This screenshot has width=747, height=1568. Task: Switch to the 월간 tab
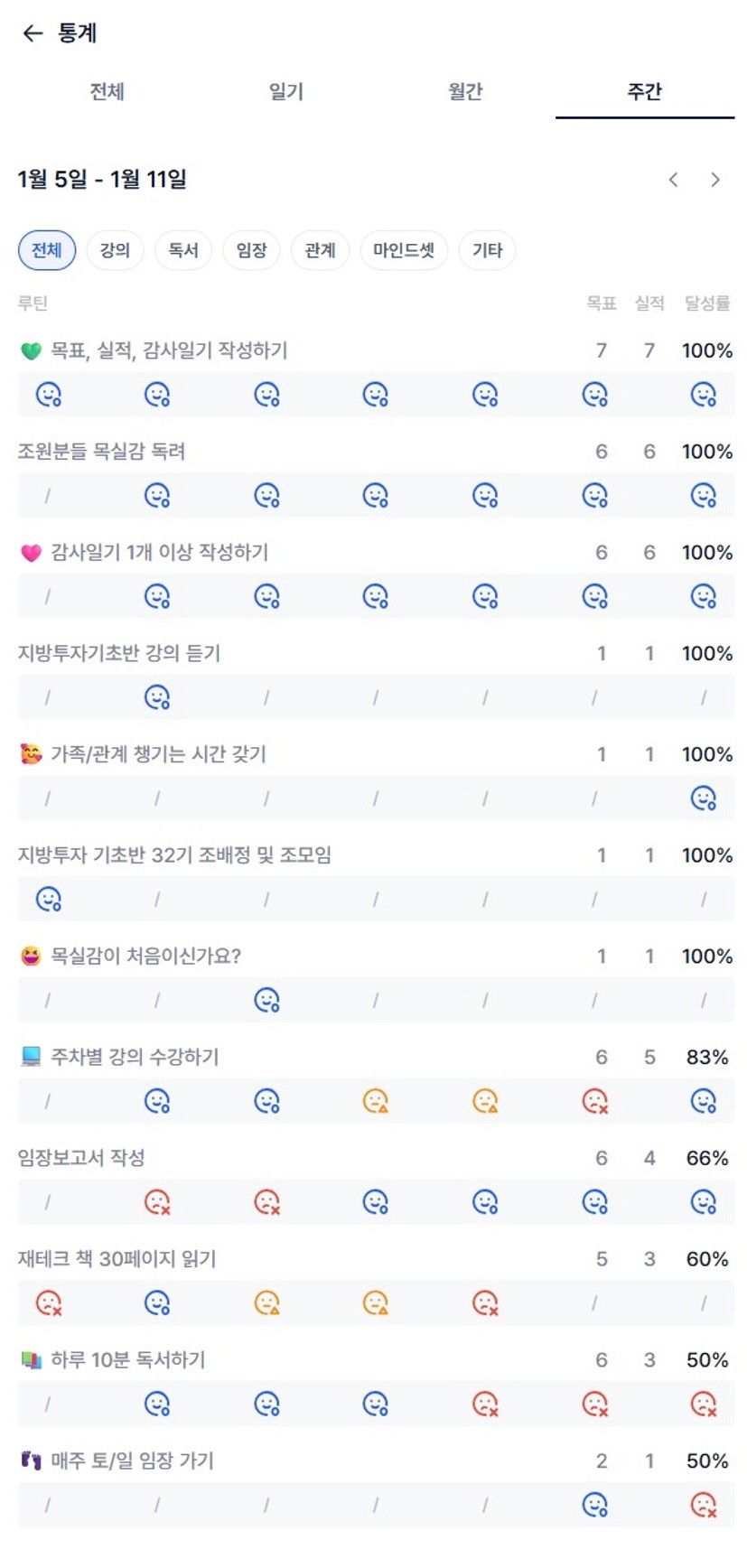[x=465, y=91]
